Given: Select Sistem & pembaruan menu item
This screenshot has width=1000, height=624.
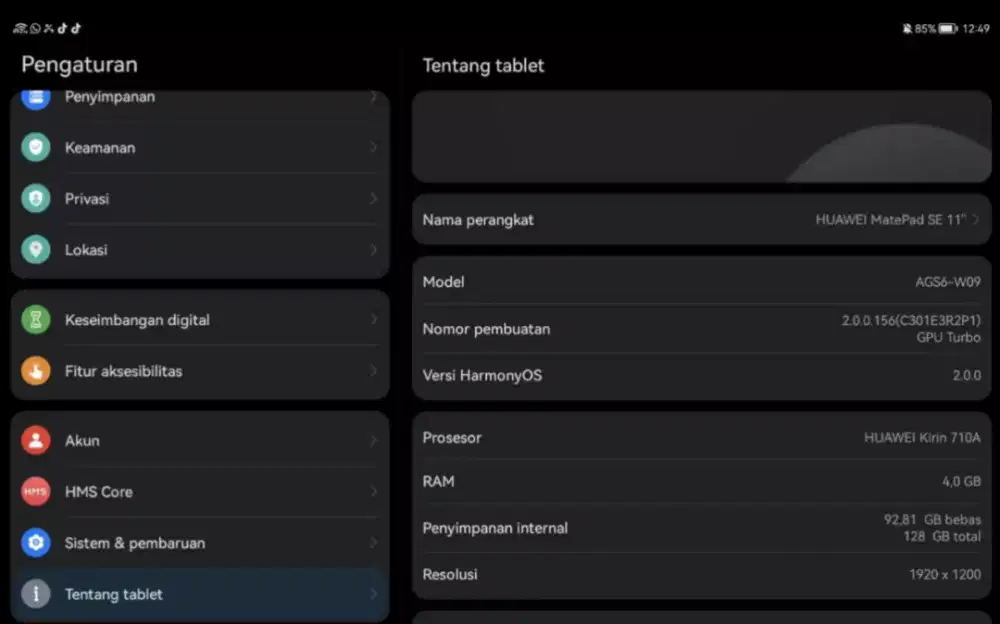Looking at the screenshot, I should [x=200, y=543].
